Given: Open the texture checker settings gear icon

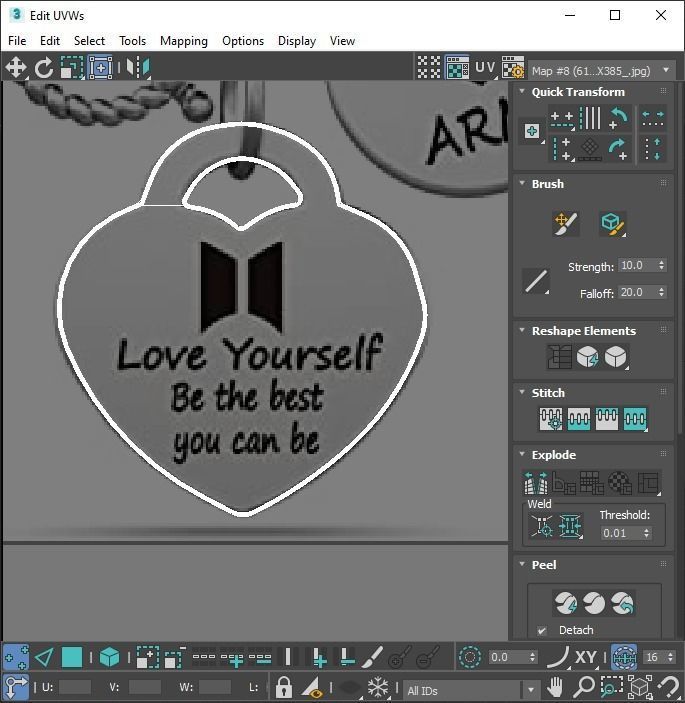Looking at the screenshot, I should pyautogui.click(x=513, y=67).
